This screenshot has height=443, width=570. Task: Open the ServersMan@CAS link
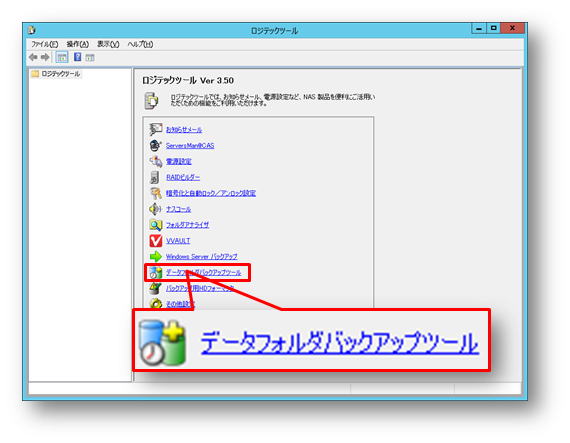click(190, 145)
